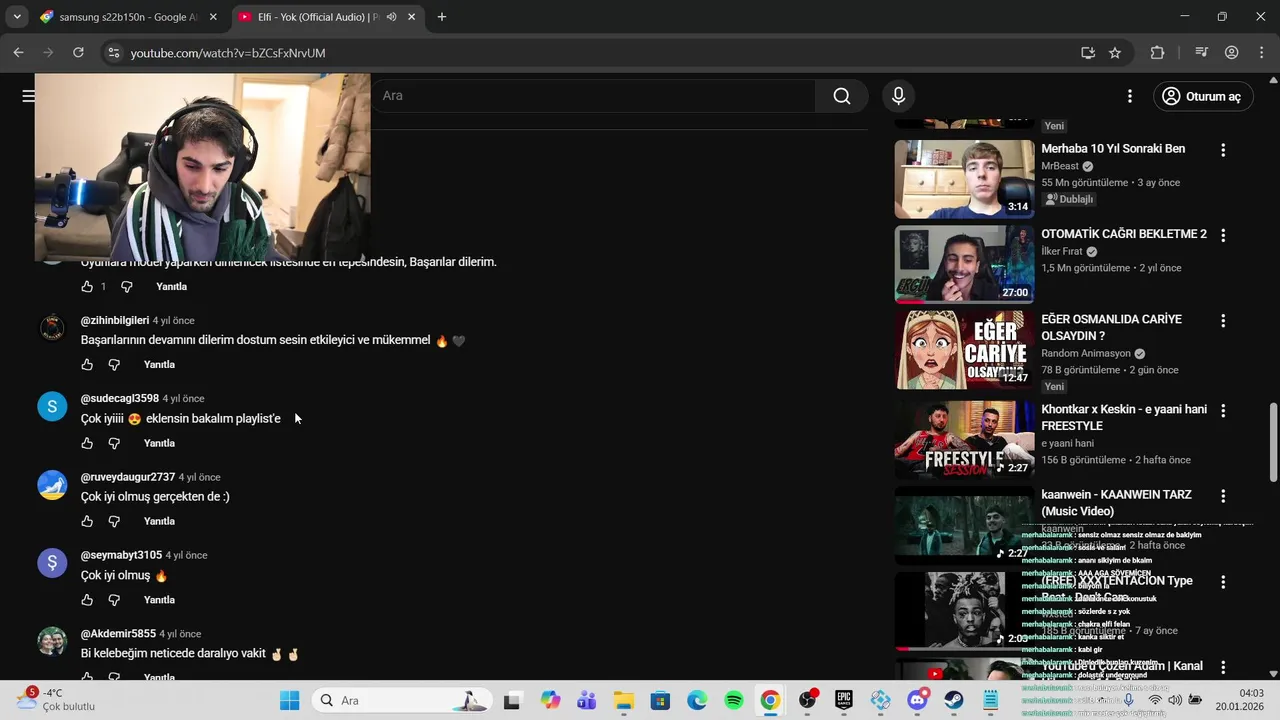Screen dimensions: 1280x720
Task: Open the Chrome extensions puzzle icon
Action: tap(1158, 53)
